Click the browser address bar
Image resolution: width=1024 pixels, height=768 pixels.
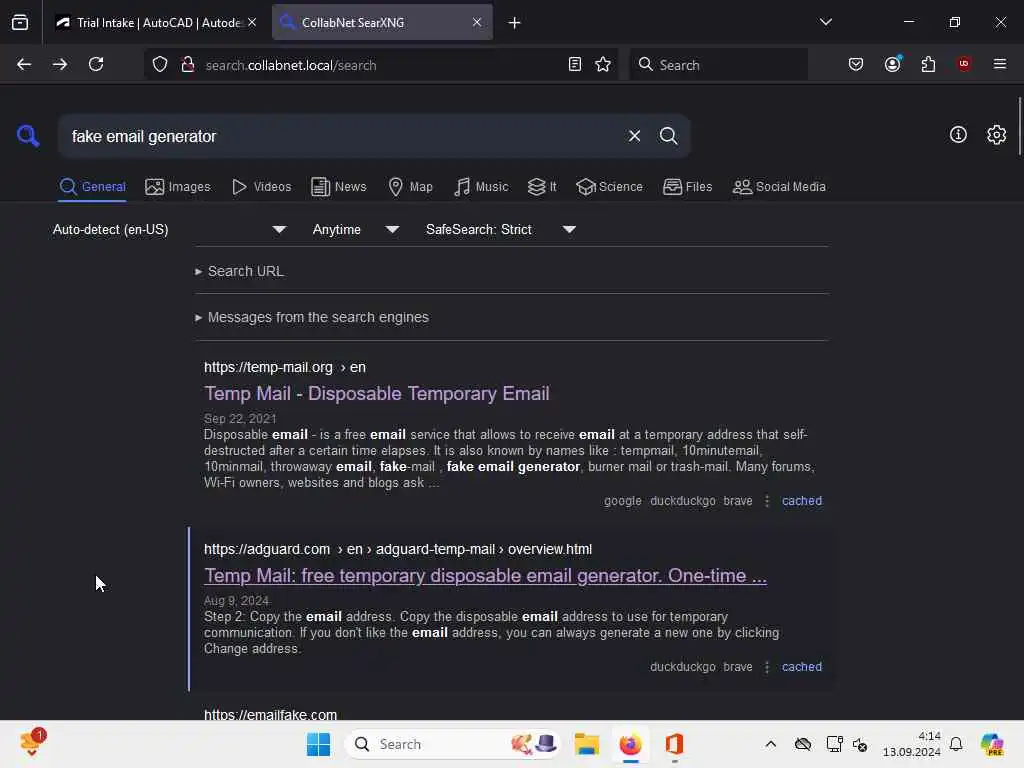tap(379, 65)
